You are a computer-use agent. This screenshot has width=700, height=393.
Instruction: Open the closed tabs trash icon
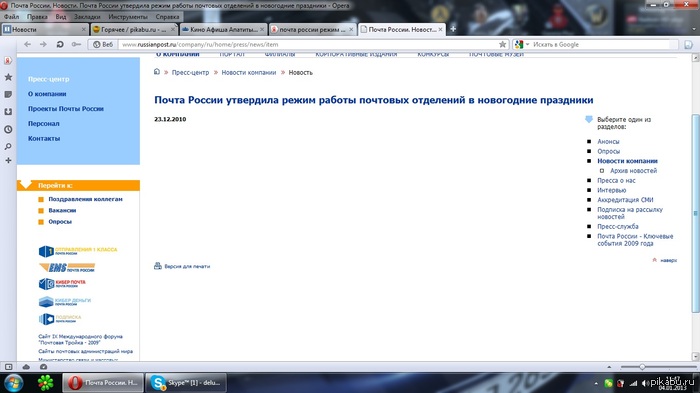693,29
